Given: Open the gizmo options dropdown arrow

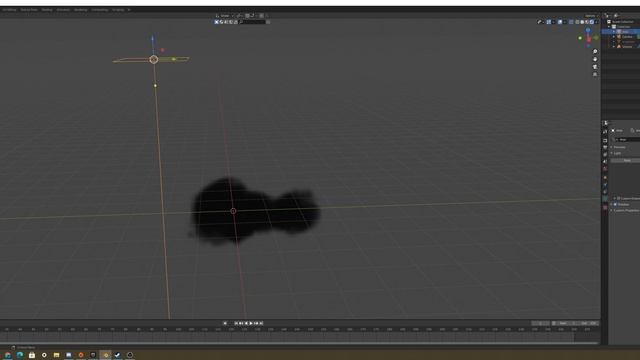Looking at the screenshot, I should point(553,22).
